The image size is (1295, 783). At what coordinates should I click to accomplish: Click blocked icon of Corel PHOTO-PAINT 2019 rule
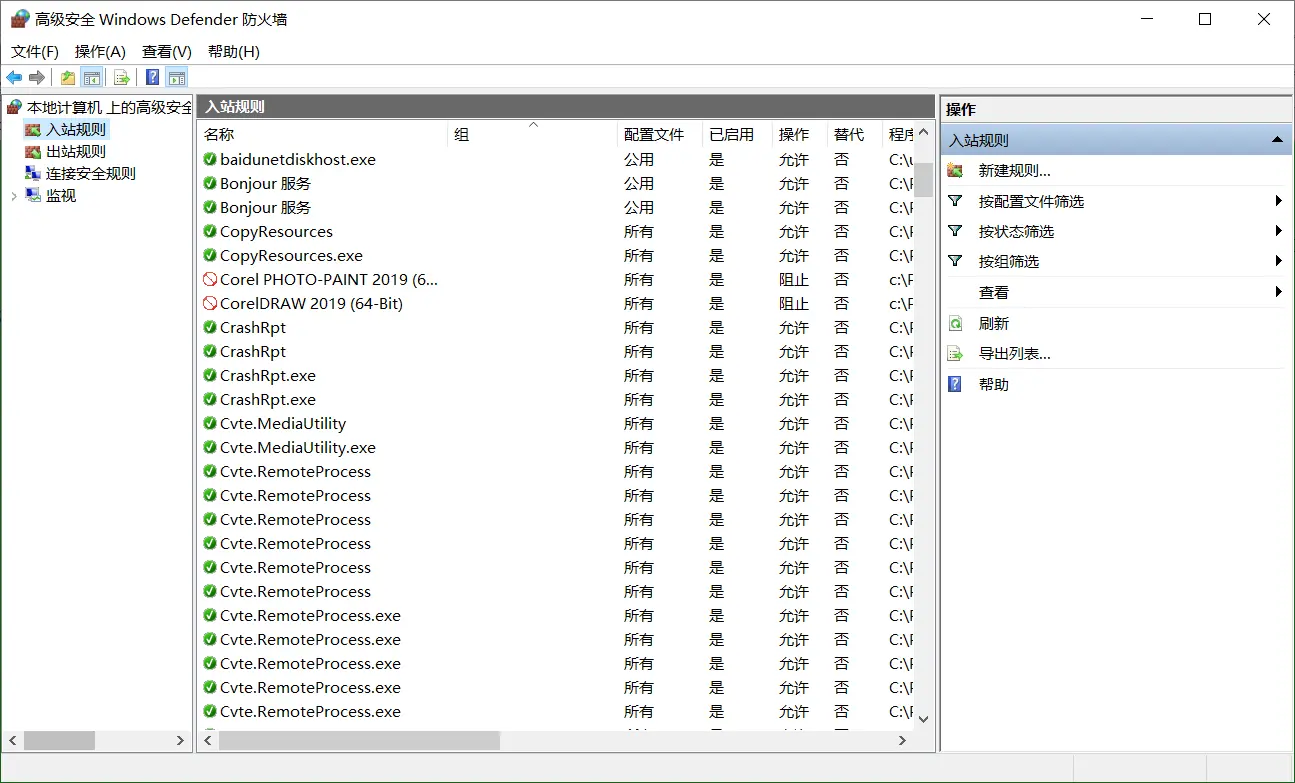210,280
